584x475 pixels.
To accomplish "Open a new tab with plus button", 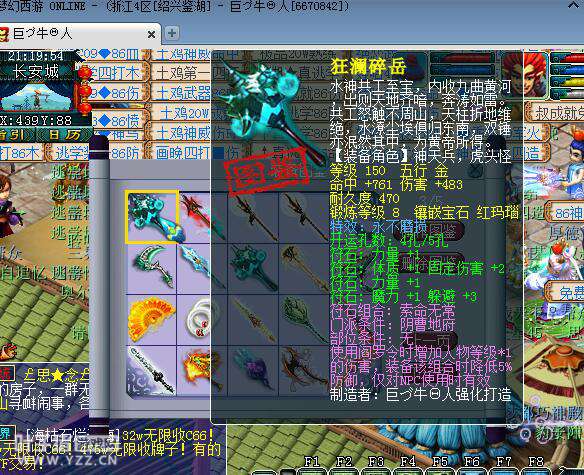I will (172, 33).
